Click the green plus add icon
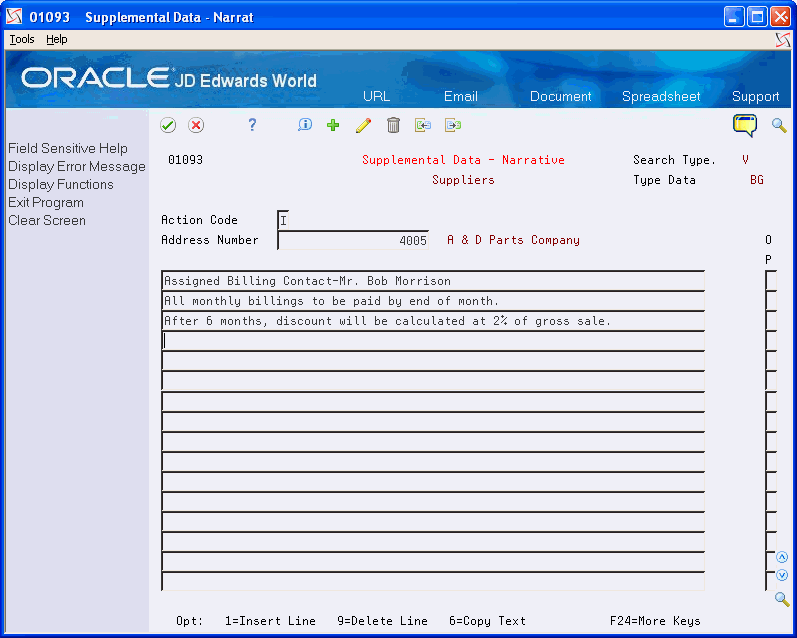 tap(333, 125)
